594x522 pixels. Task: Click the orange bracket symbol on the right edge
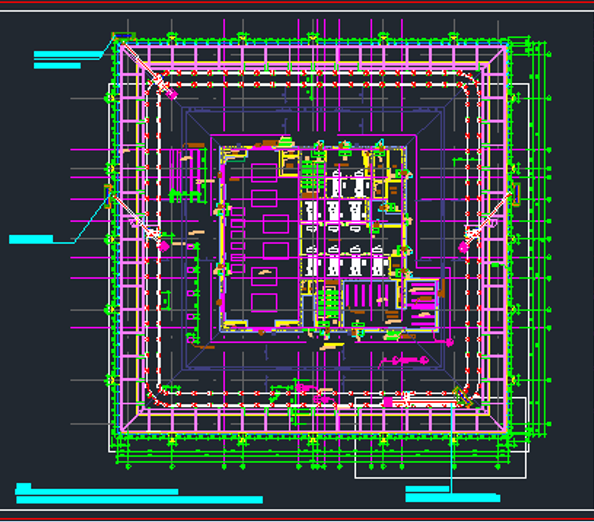(516, 194)
